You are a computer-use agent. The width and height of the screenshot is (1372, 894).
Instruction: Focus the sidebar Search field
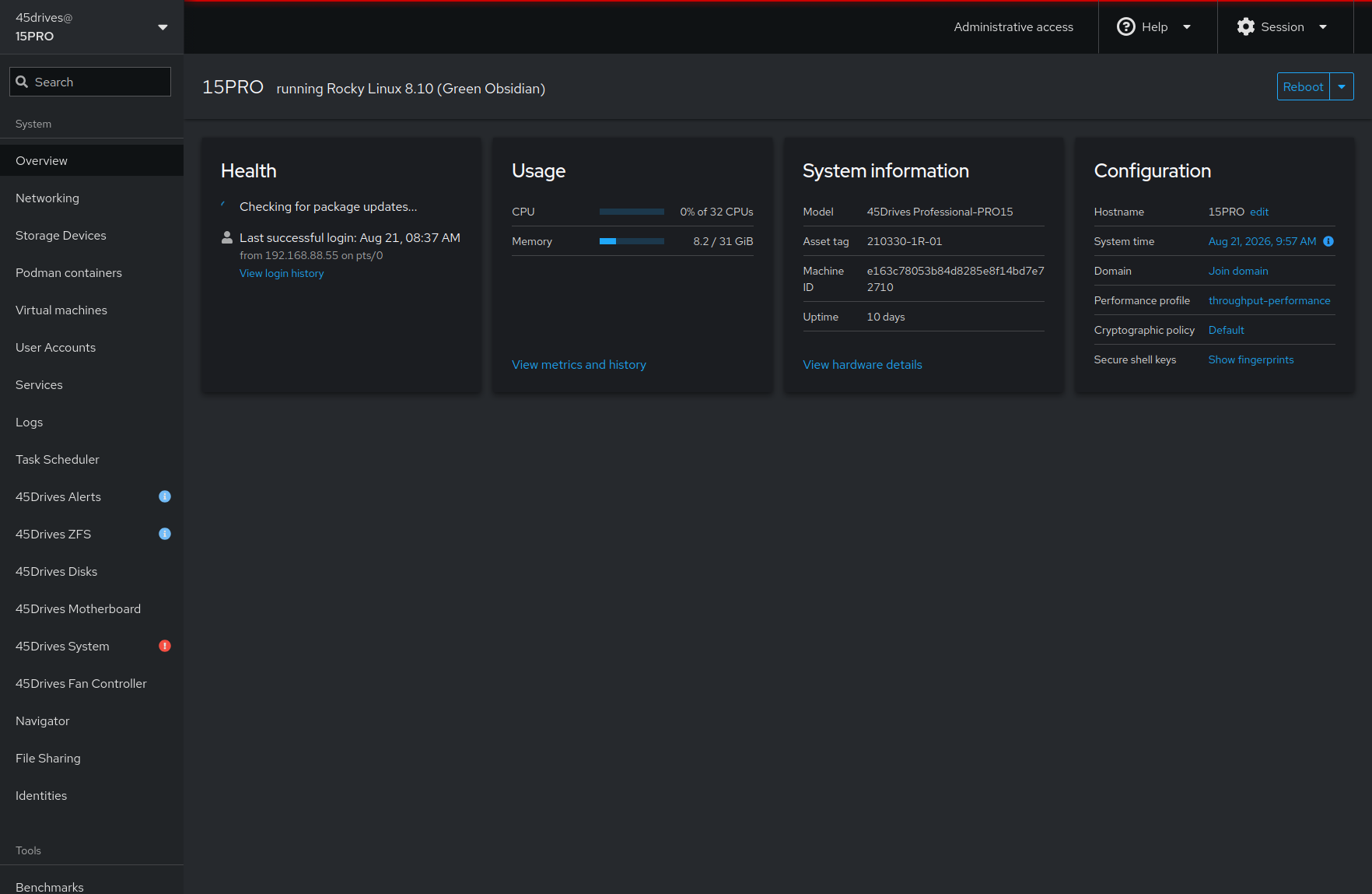(90, 82)
